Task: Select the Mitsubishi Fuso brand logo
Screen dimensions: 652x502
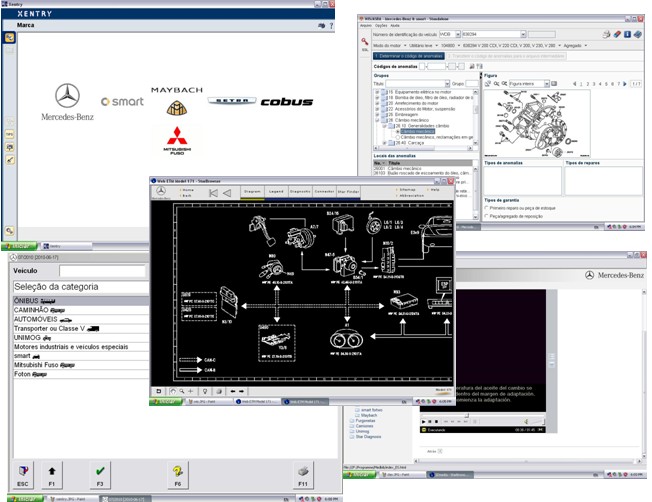Action: click(177, 141)
